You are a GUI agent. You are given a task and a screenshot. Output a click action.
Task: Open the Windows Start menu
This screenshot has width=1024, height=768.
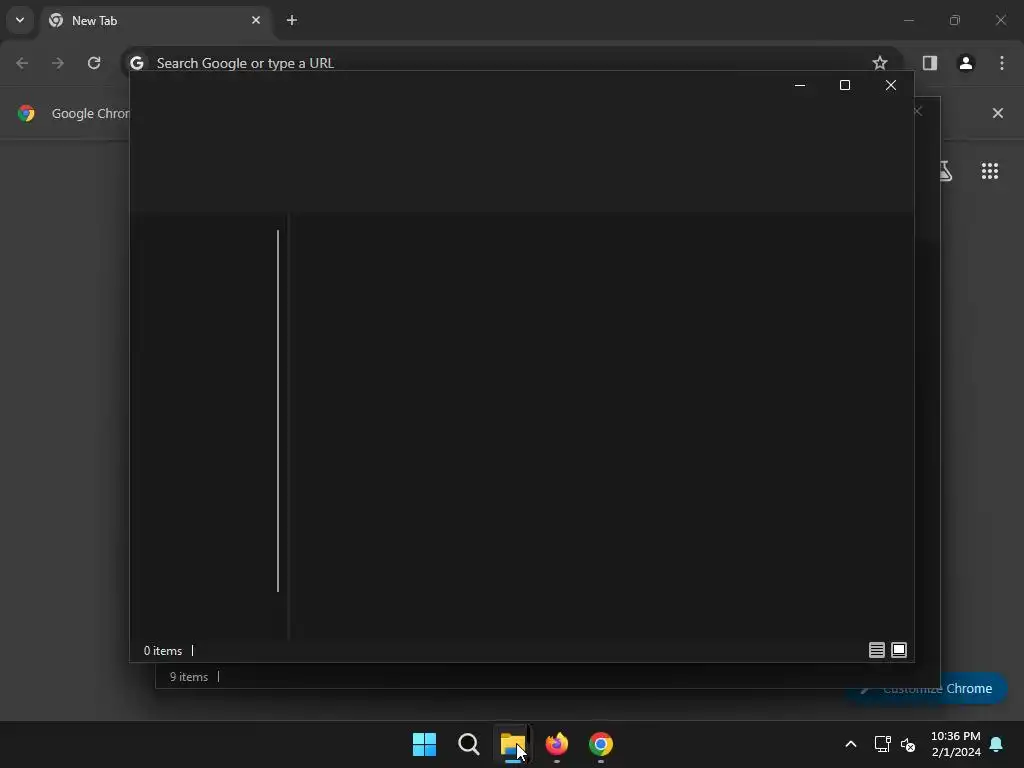pos(424,744)
